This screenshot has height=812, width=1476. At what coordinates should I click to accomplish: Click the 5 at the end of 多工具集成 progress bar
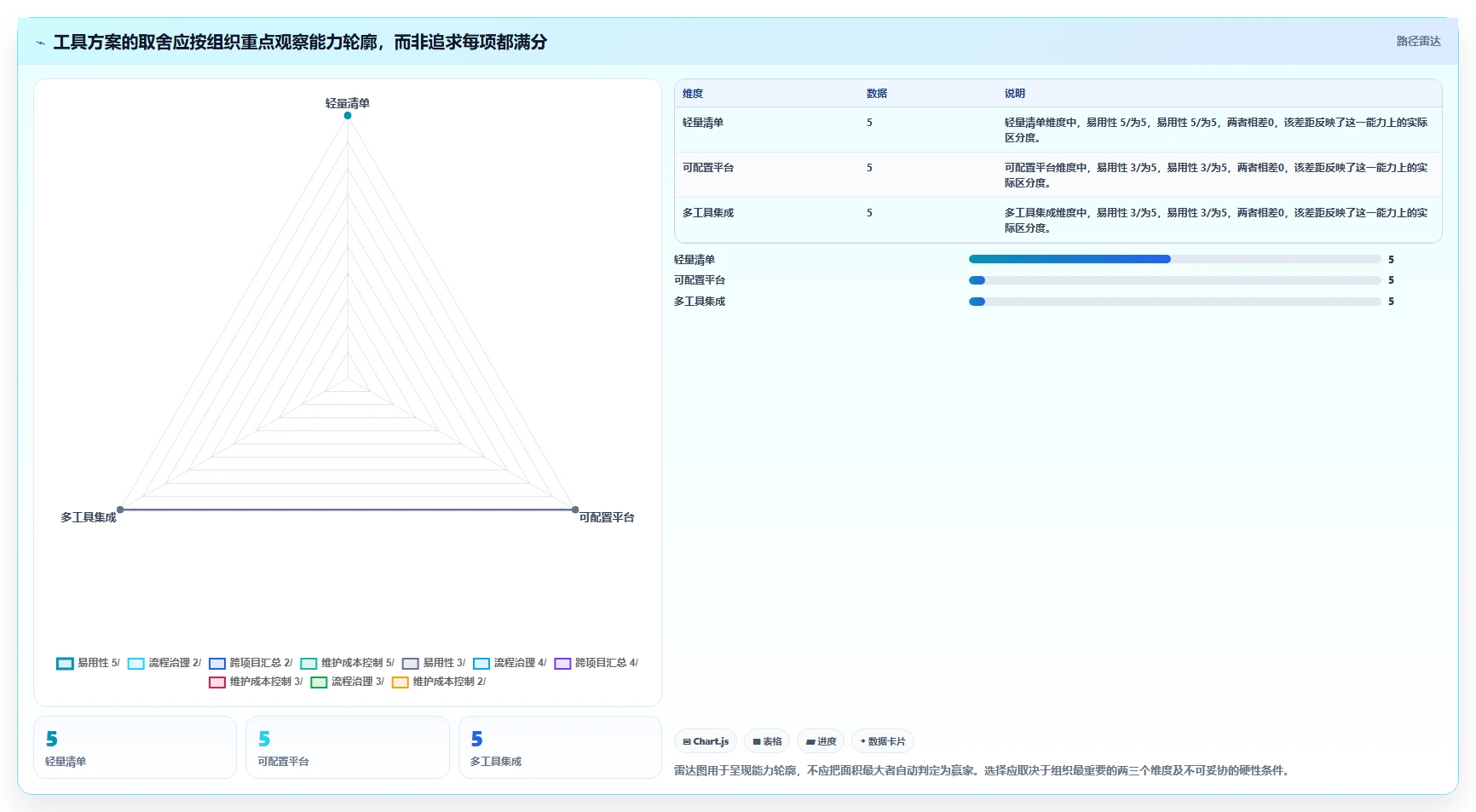tap(1391, 302)
